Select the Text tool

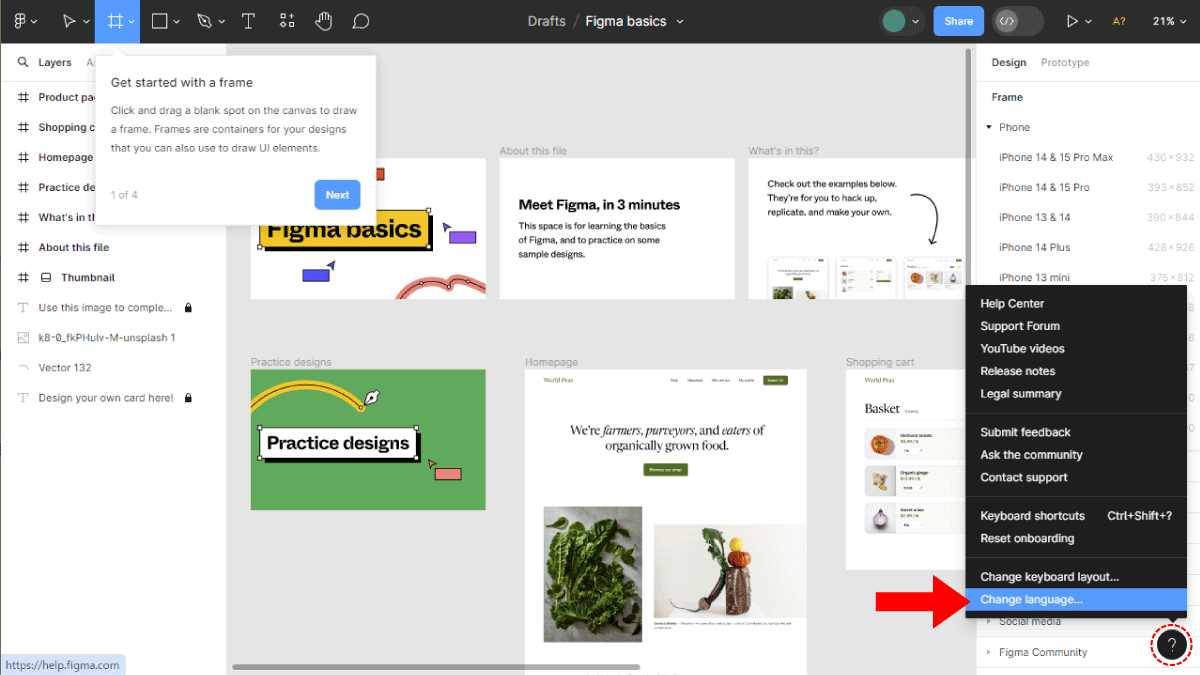(x=248, y=21)
